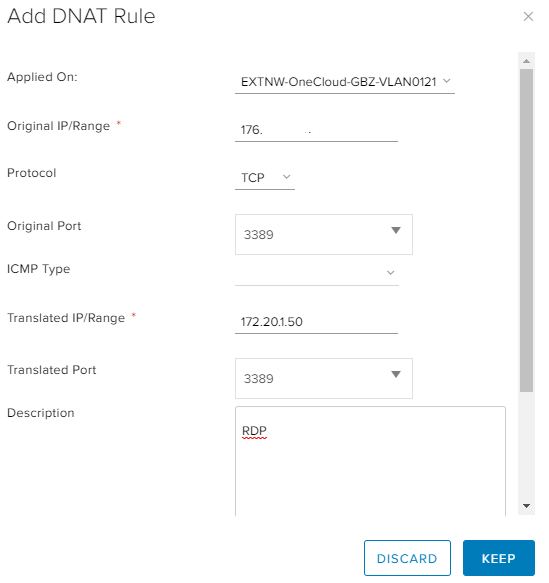Click the scrollbar up arrow
The image size is (549, 583).
pyautogui.click(x=526, y=61)
